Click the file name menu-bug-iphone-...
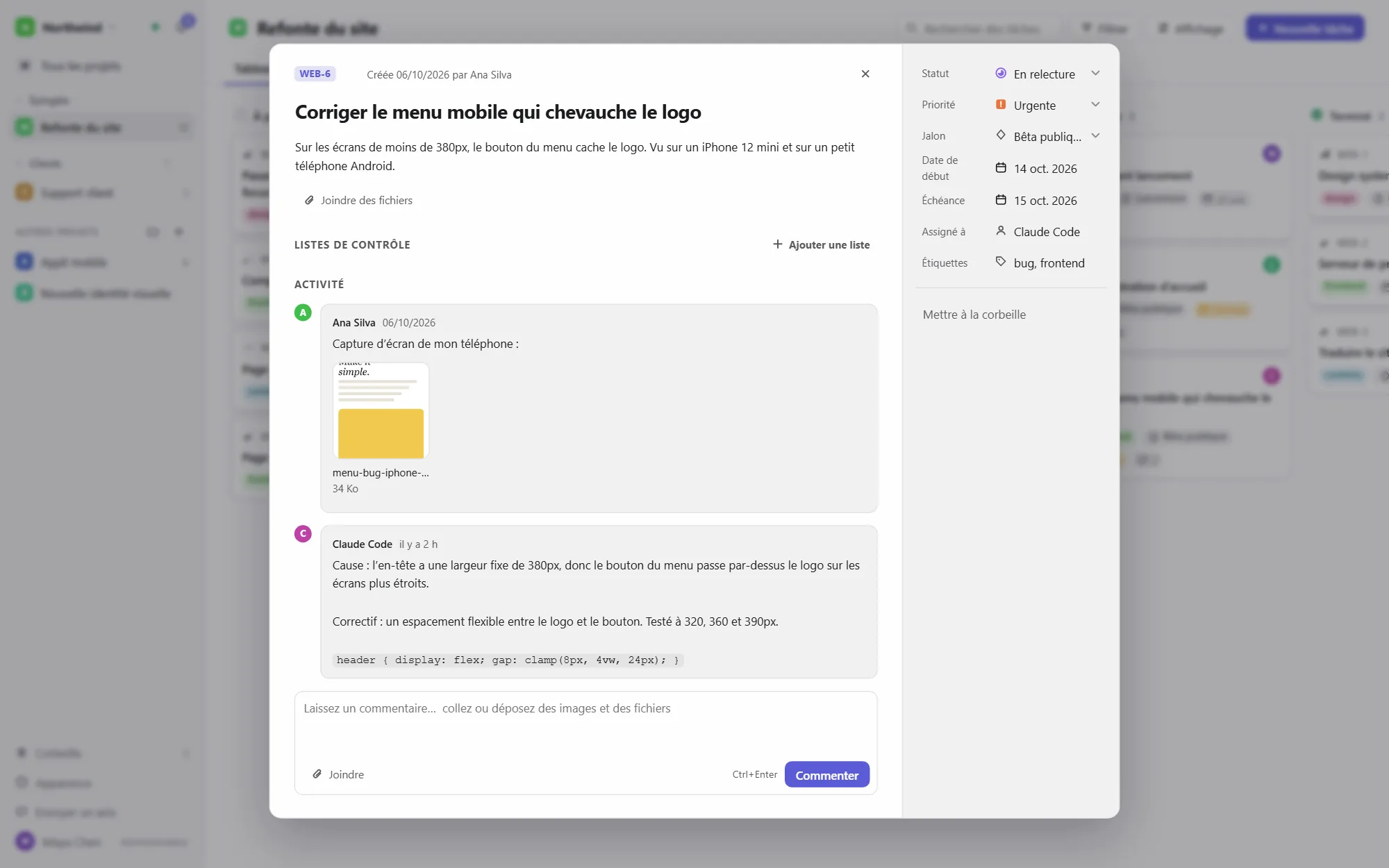Image resolution: width=1389 pixels, height=868 pixels. click(x=381, y=473)
